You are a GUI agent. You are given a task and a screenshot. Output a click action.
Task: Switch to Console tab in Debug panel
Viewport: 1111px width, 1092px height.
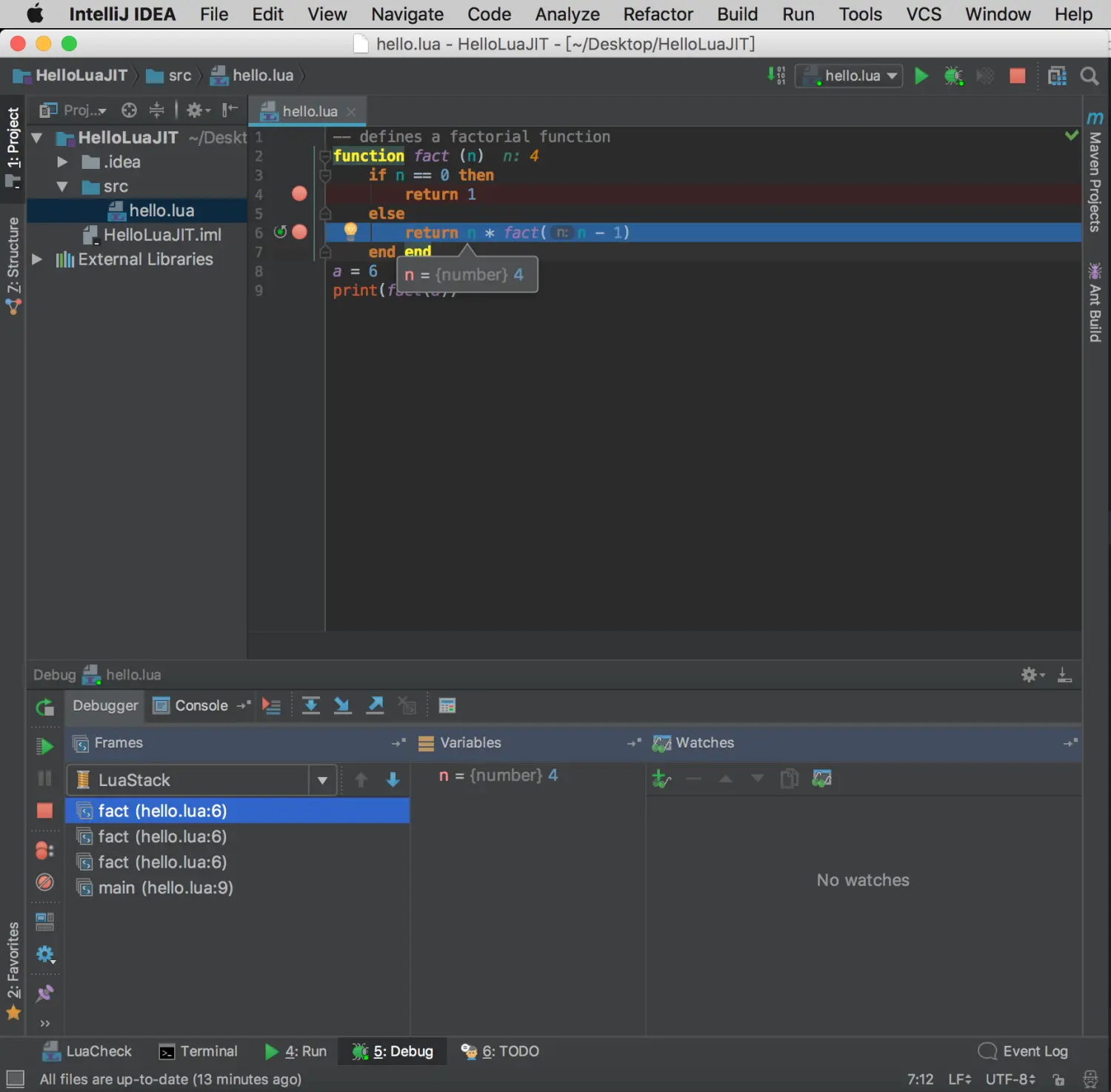(x=191, y=705)
